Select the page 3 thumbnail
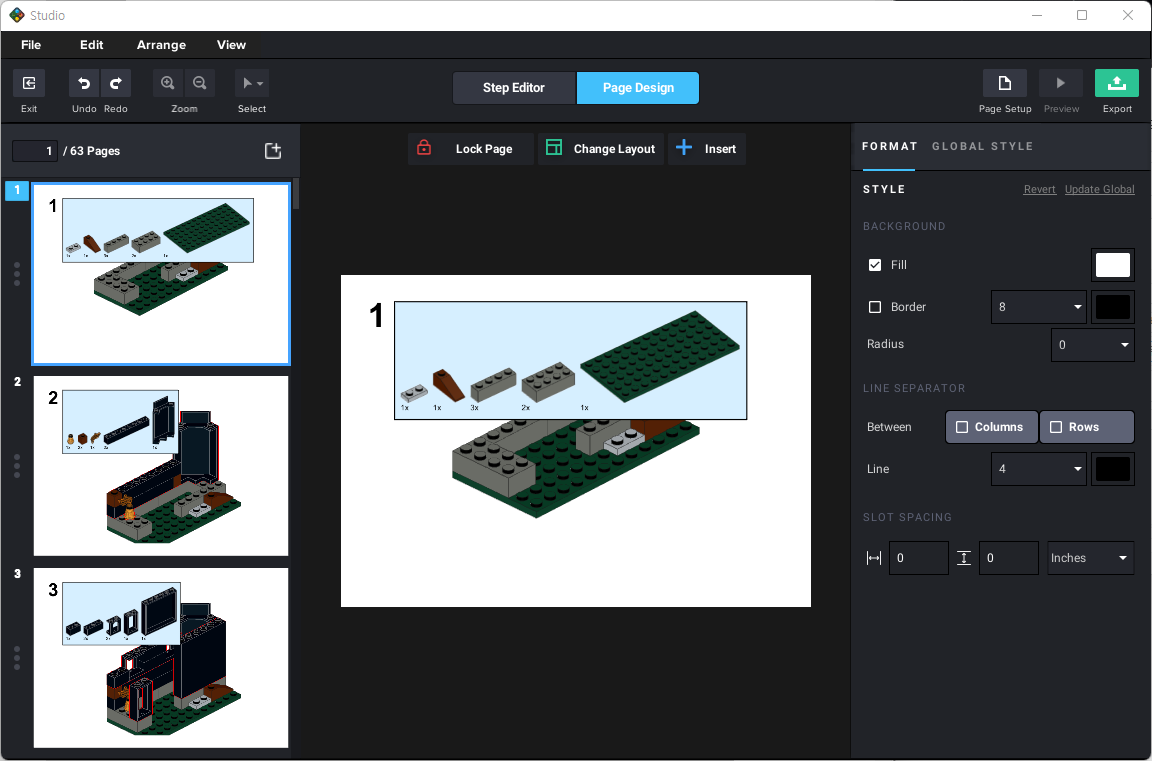This screenshot has width=1152, height=761. pos(161,657)
